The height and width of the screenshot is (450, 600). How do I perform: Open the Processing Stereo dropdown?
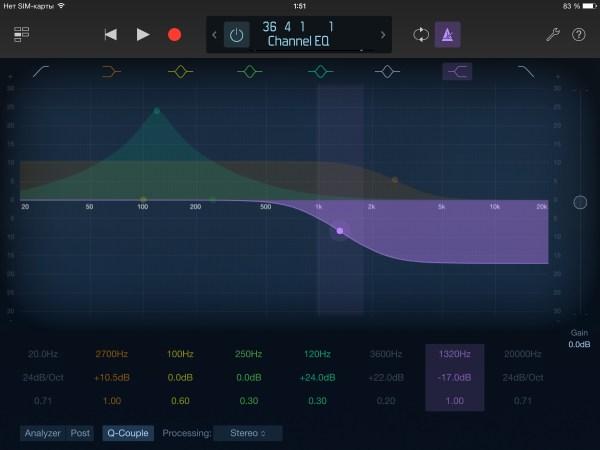[248, 433]
